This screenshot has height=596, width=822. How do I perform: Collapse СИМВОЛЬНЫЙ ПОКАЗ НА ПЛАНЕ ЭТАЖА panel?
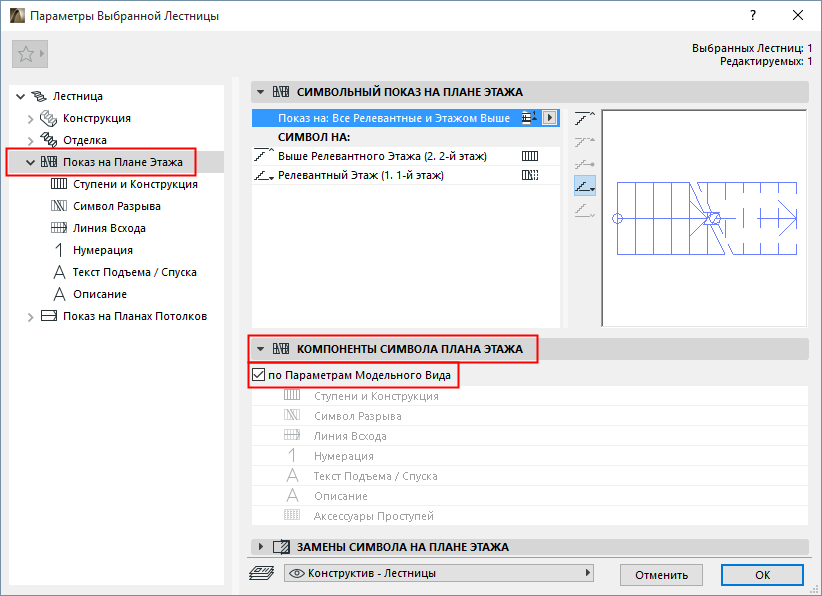click(261, 92)
